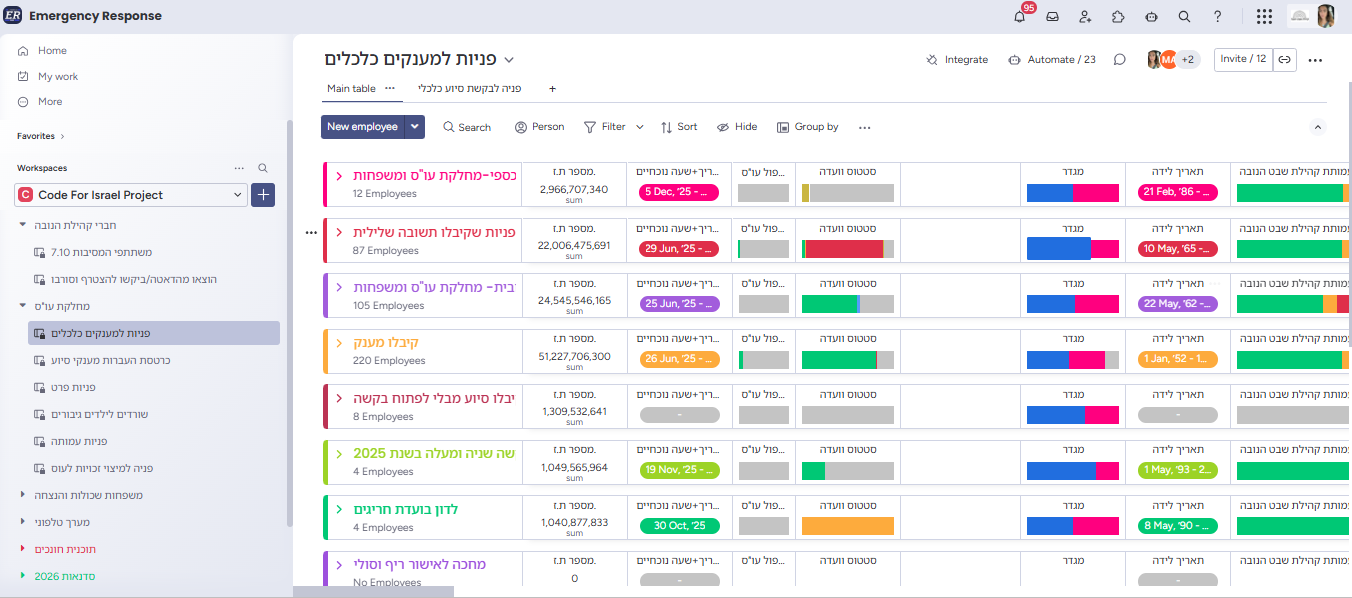Open the help question mark icon
1352x598 pixels.
click(1217, 17)
